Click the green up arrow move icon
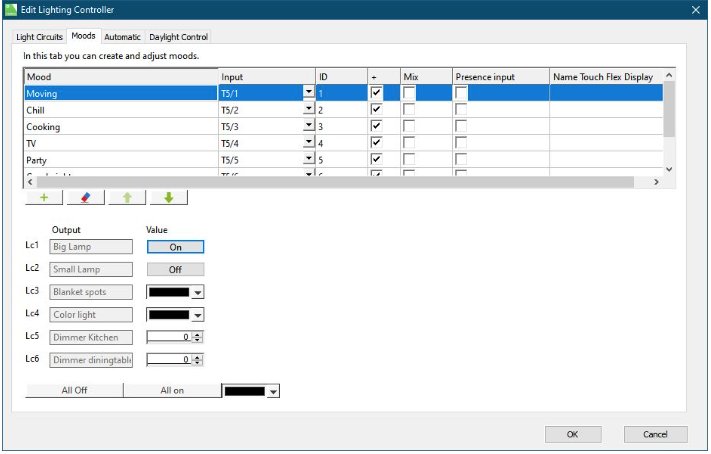This screenshot has height=454, width=711. [x=127, y=198]
